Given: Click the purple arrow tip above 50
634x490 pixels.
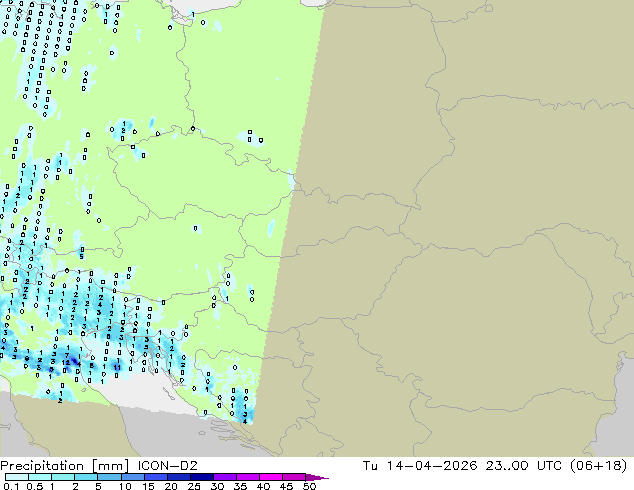Looking at the screenshot, I should (317, 477).
